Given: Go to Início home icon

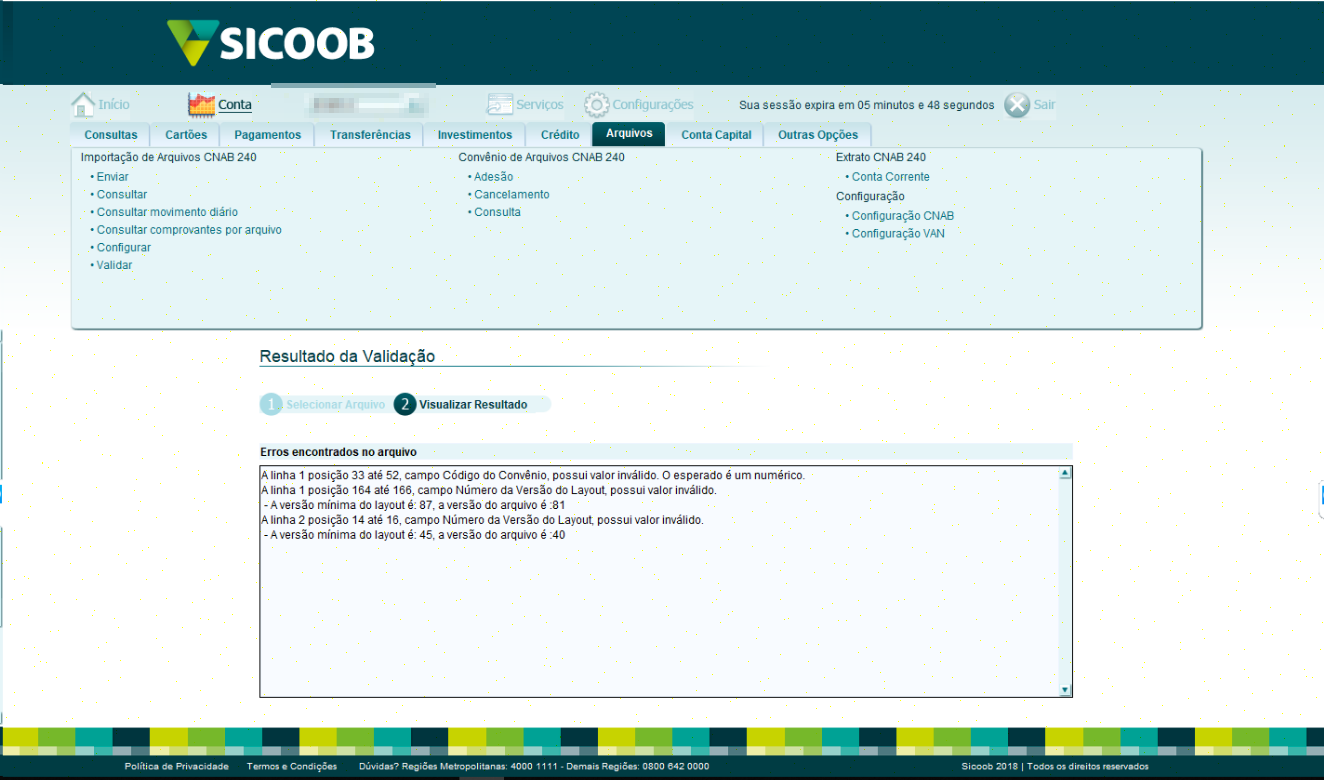Looking at the screenshot, I should [83, 104].
